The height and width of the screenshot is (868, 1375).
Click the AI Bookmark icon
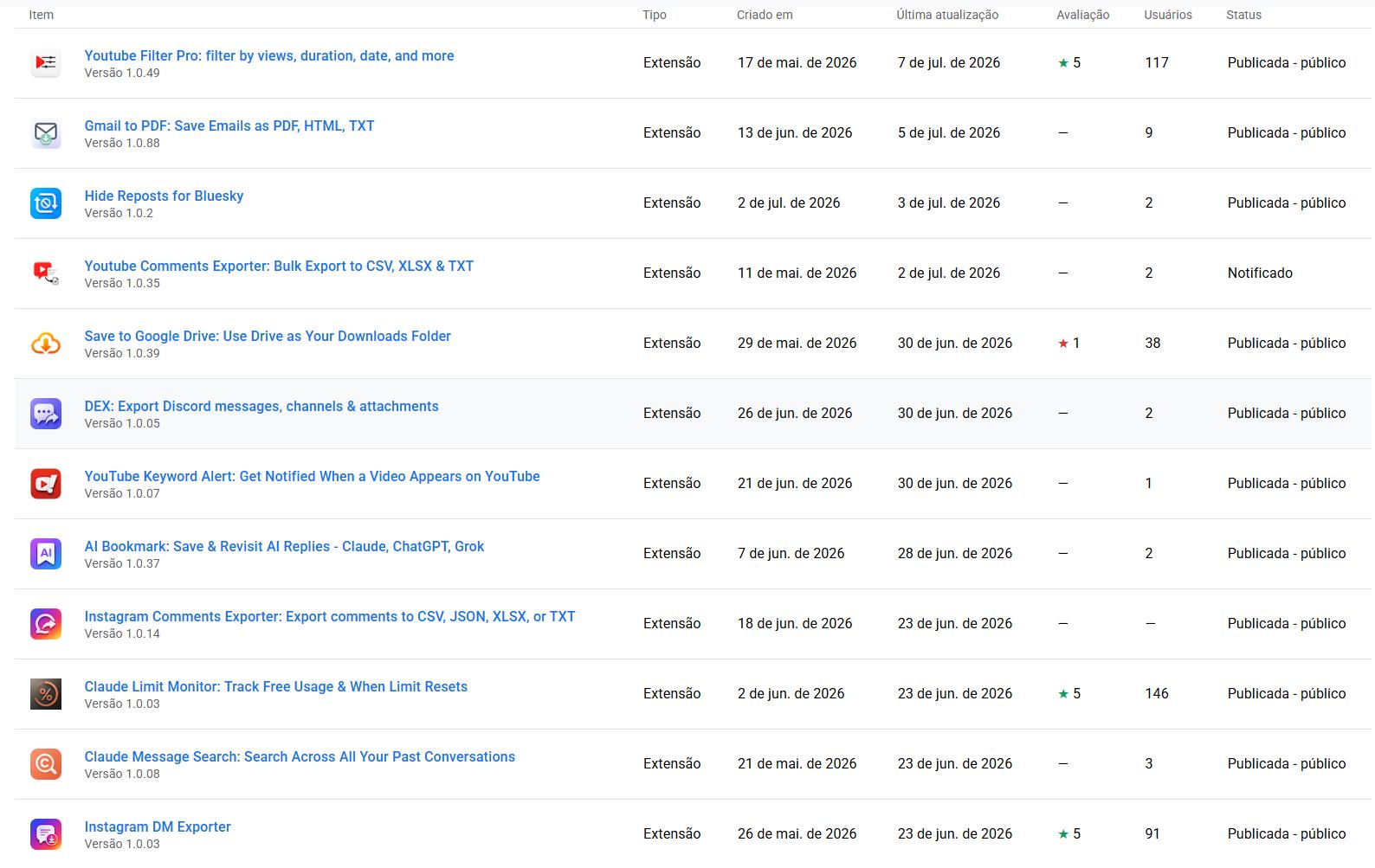tap(46, 554)
